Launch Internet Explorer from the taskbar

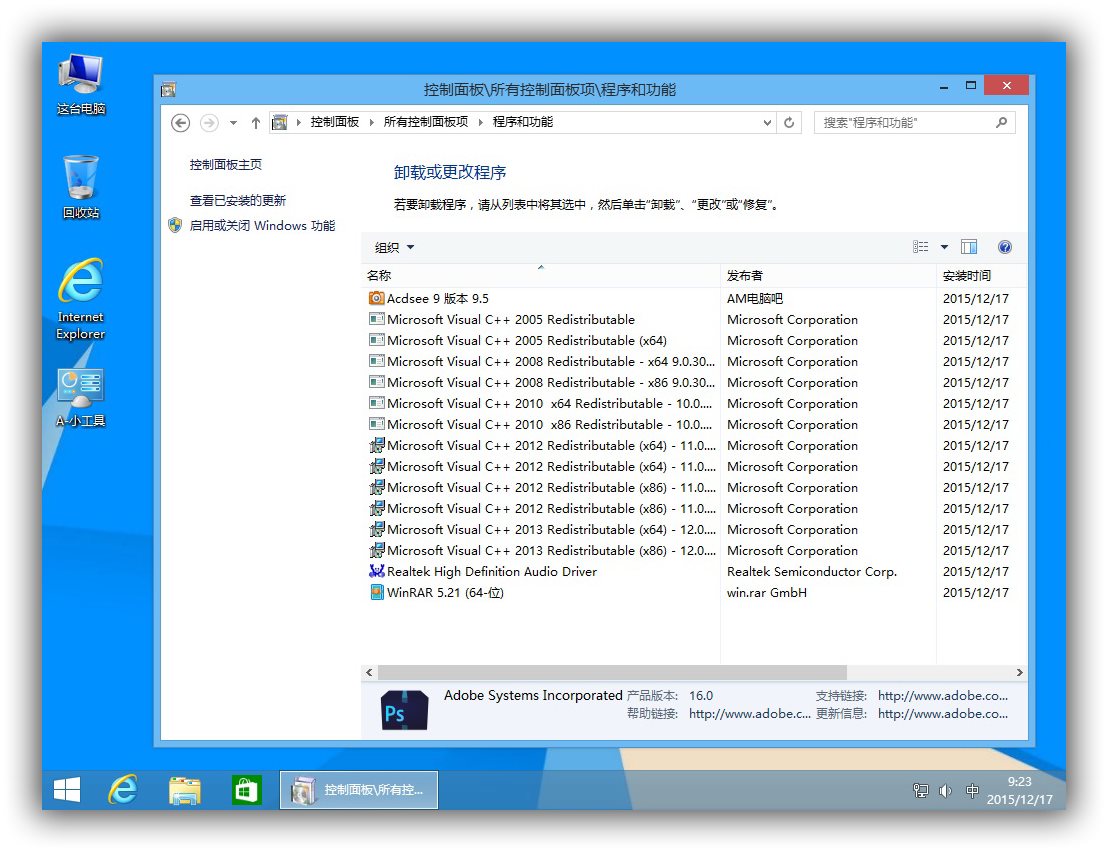123,790
